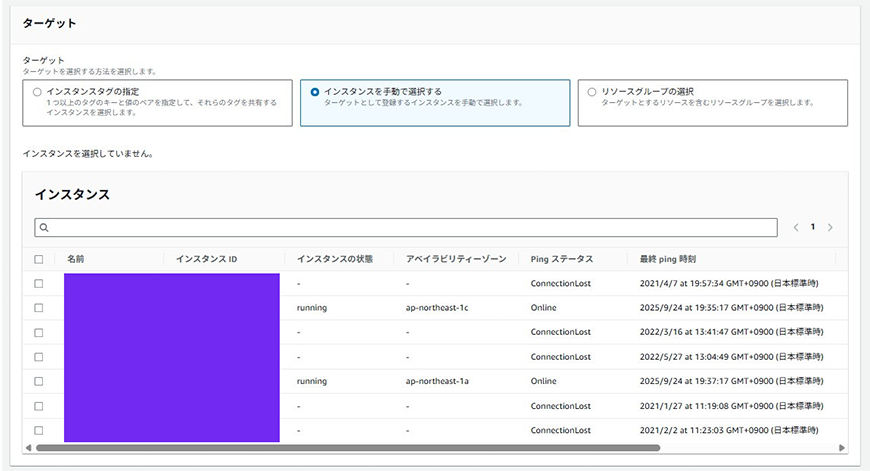The width and height of the screenshot is (870, 471).
Task: Tick the select-all checkbox in the table header
Action: click(38, 259)
